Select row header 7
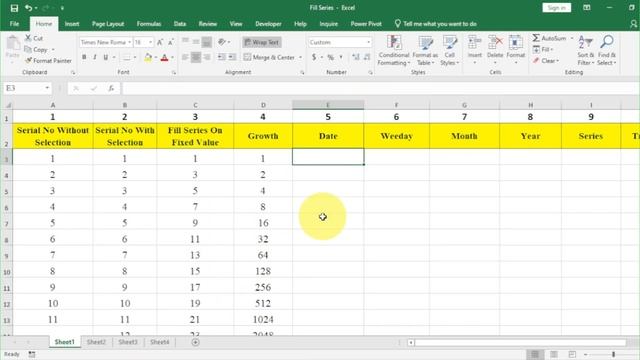The image size is (640, 360). point(7,223)
